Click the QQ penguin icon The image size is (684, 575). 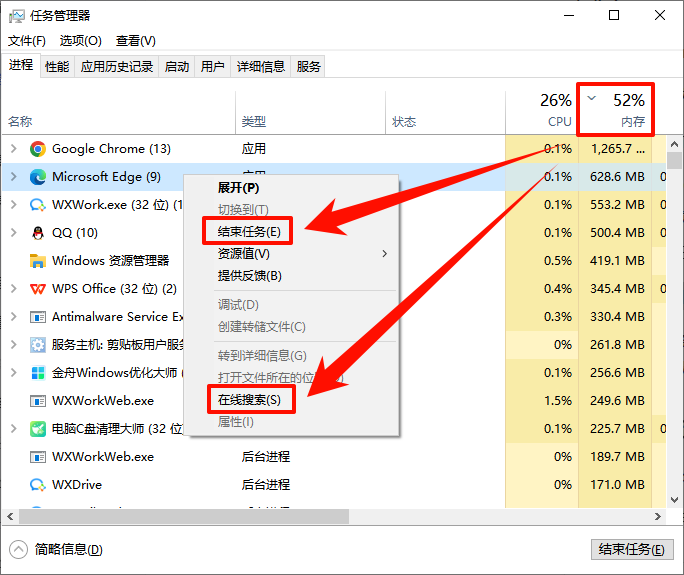[38, 233]
